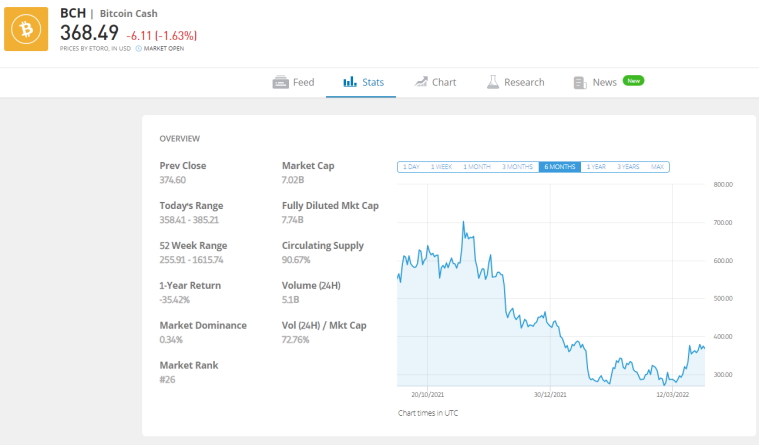Screen dimensions: 759x445
Task: Click the current price 368.49
Action: pyautogui.click(x=89, y=33)
